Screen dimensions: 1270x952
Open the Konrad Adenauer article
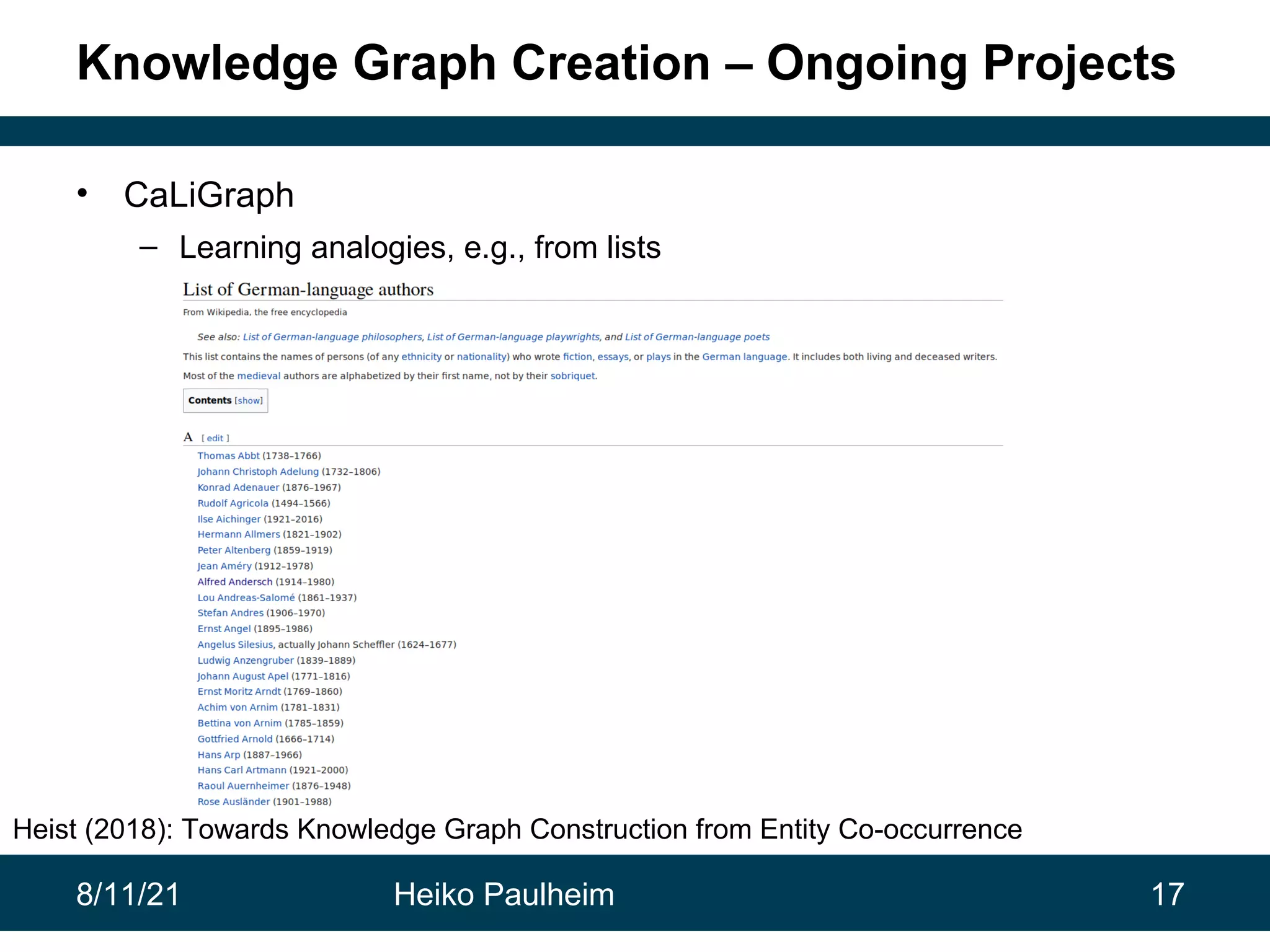click(238, 488)
